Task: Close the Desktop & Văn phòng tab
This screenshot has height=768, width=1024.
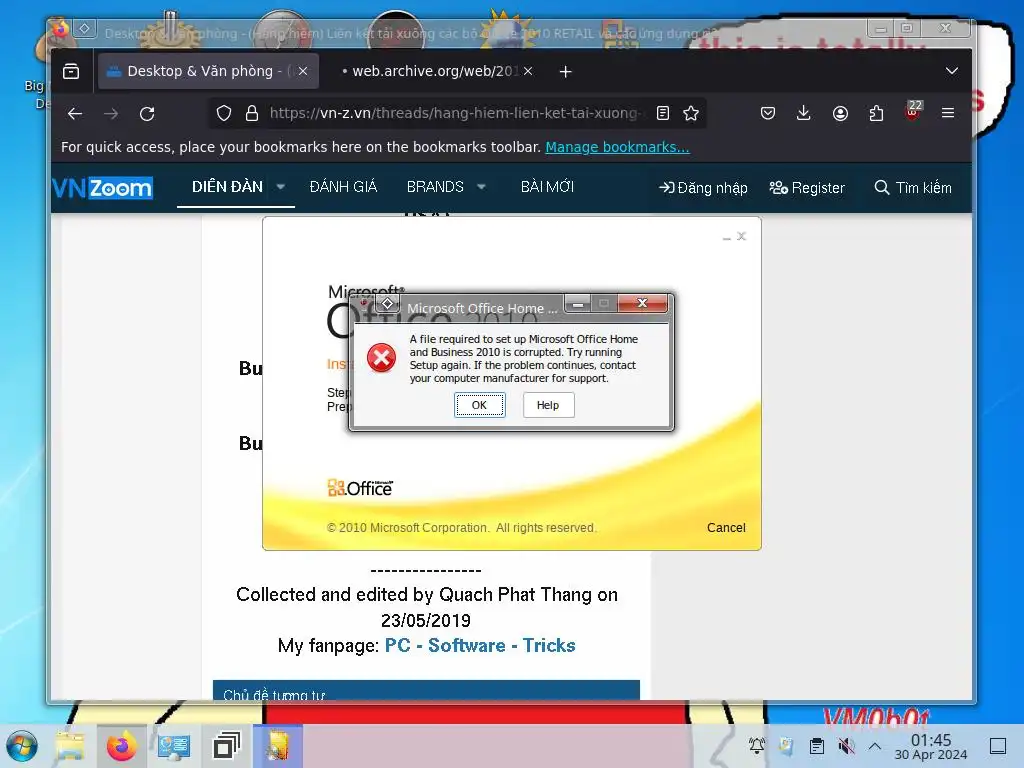Action: [303, 71]
